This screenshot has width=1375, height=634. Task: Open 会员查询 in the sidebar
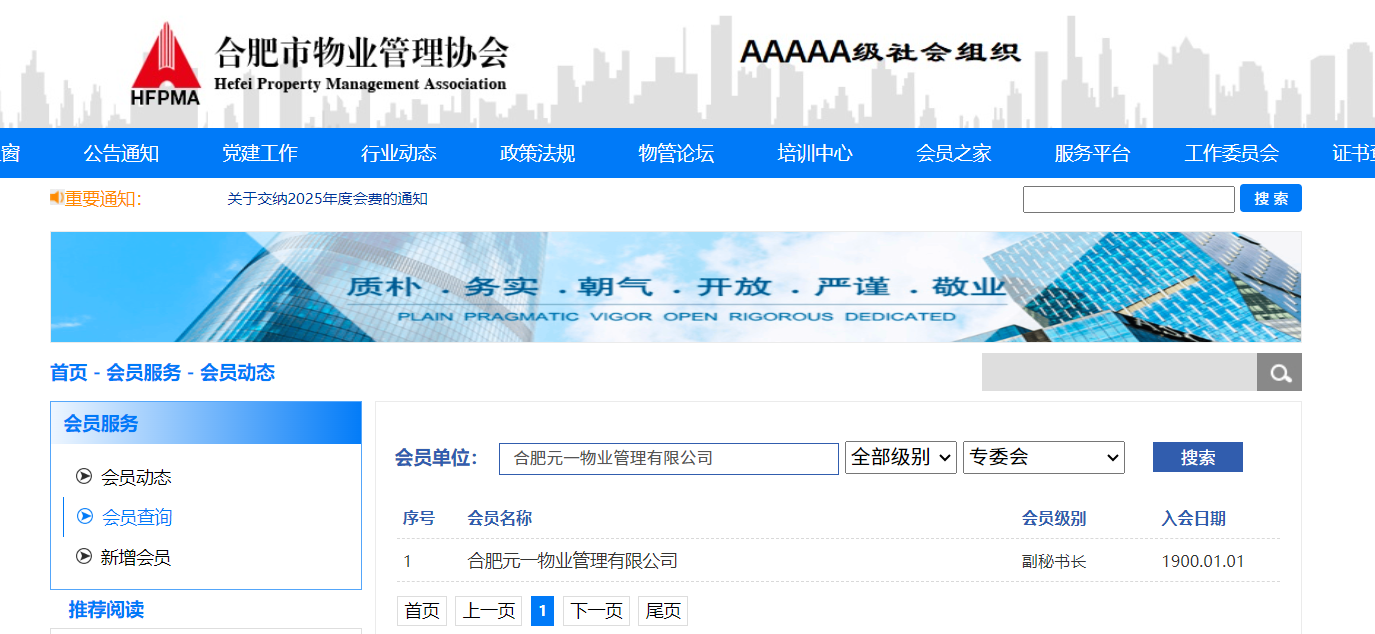(x=137, y=517)
